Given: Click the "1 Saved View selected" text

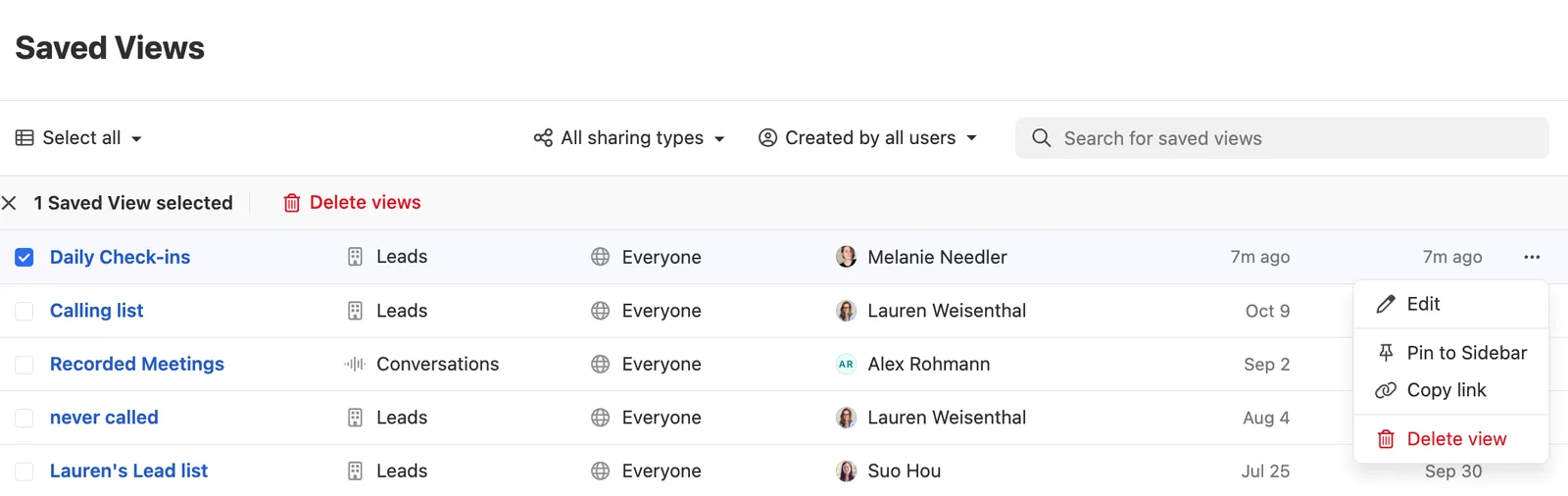Looking at the screenshot, I should (x=133, y=203).
